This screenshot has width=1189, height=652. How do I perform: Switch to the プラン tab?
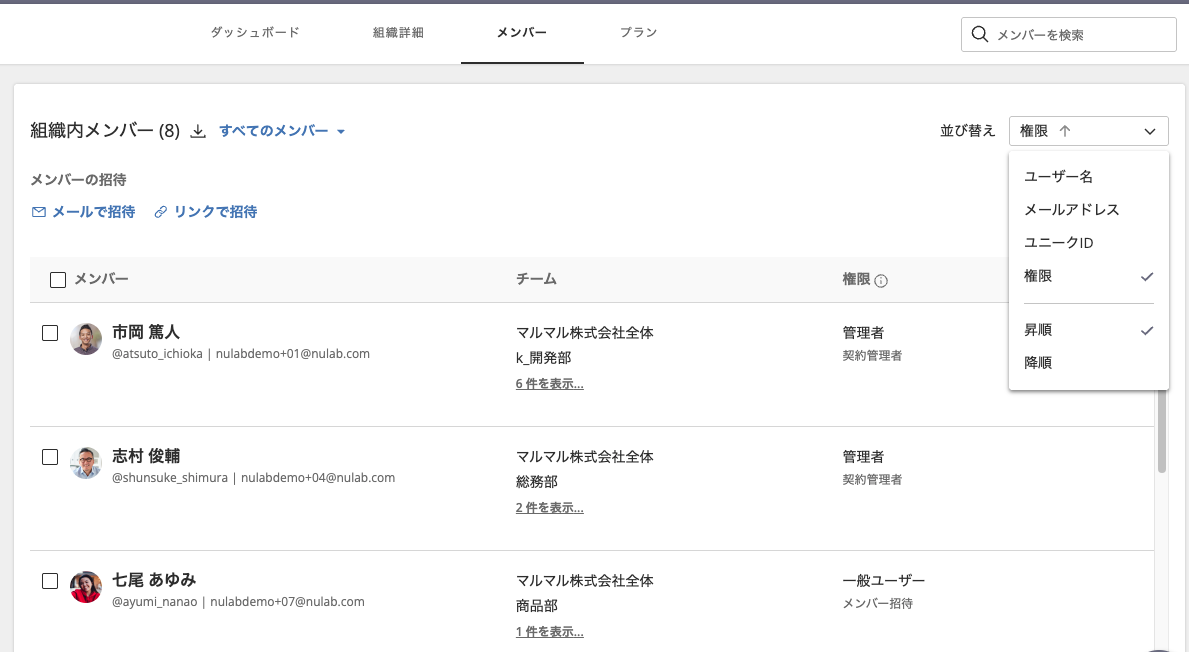click(638, 33)
